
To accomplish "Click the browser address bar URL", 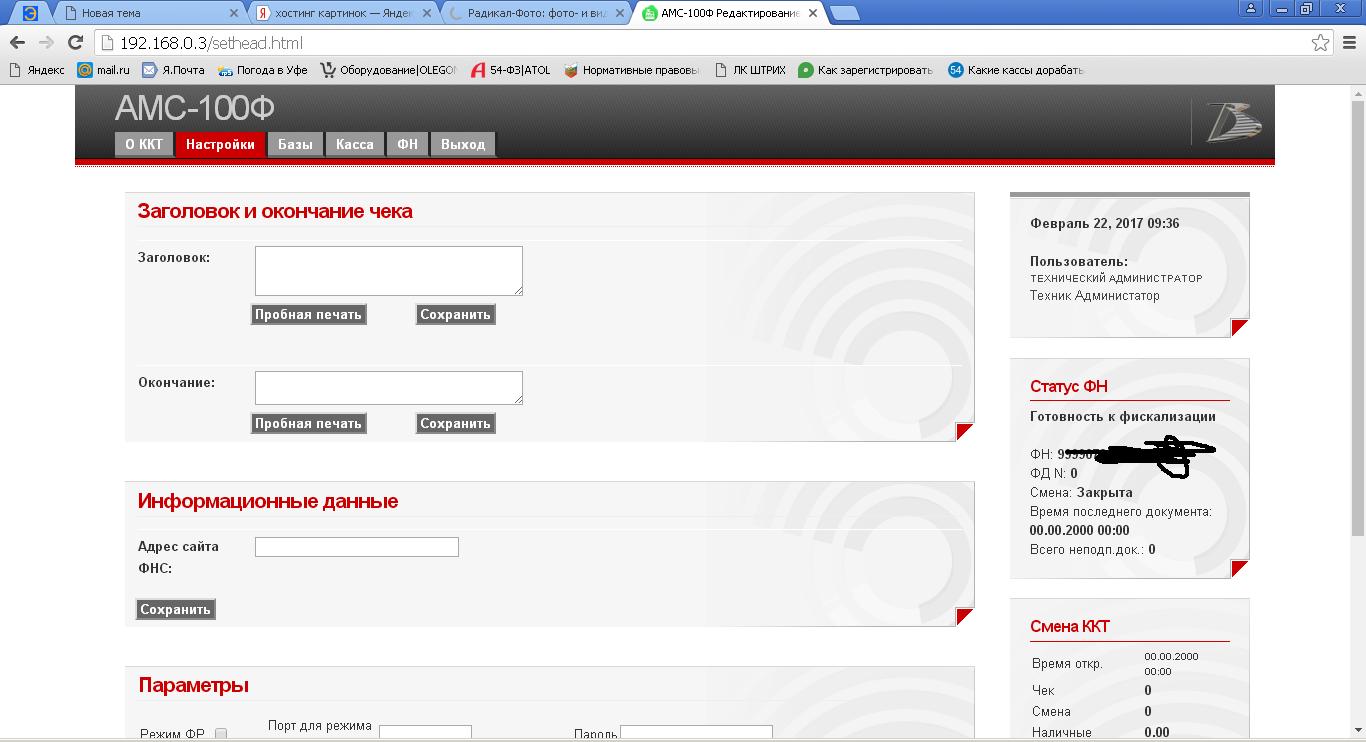I will pos(211,43).
